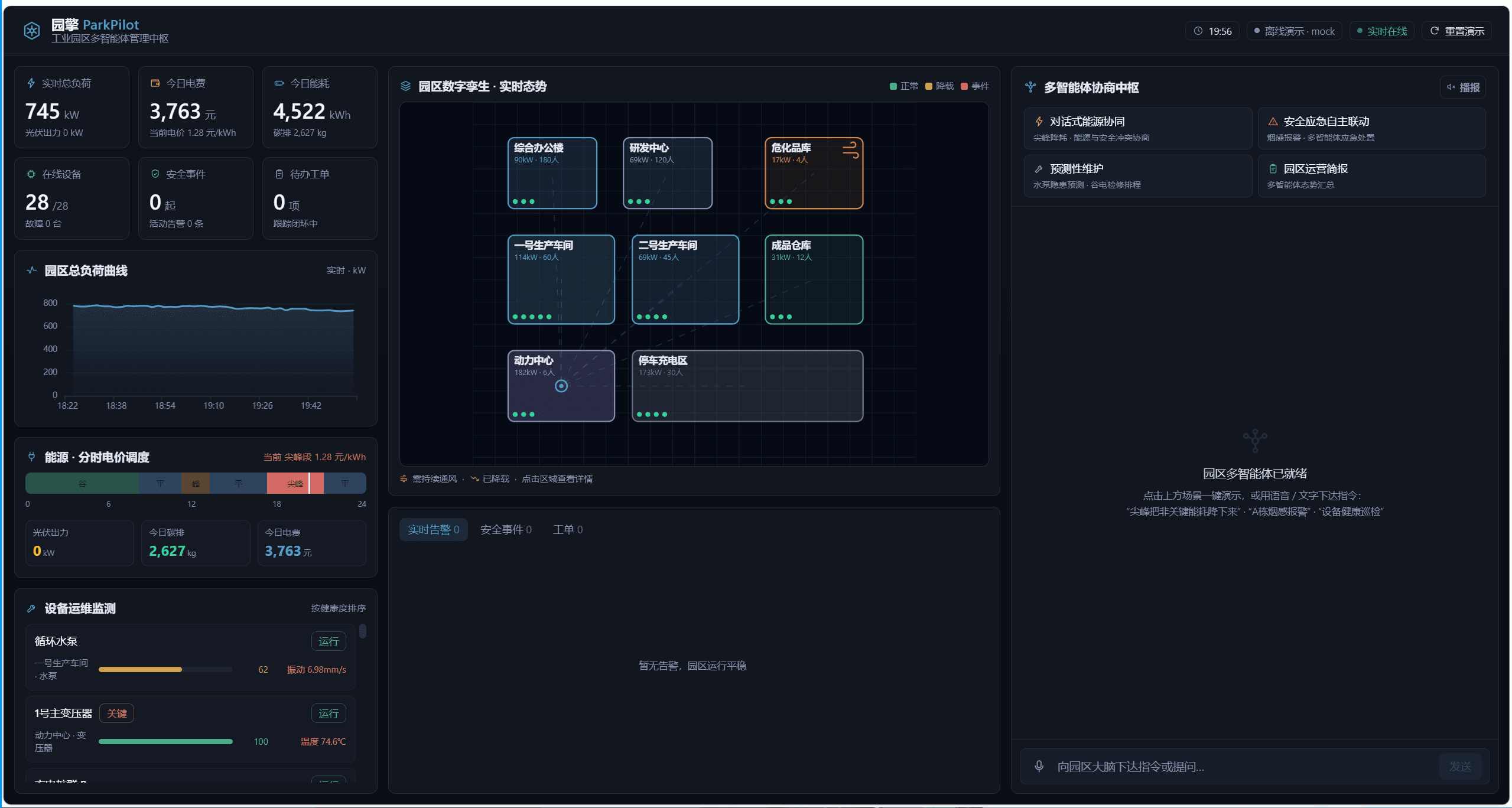Click the 当前 尖峰段 1.28 元/kWh label
Screen dimensions: 1512x808
pyautogui.click(x=314, y=457)
